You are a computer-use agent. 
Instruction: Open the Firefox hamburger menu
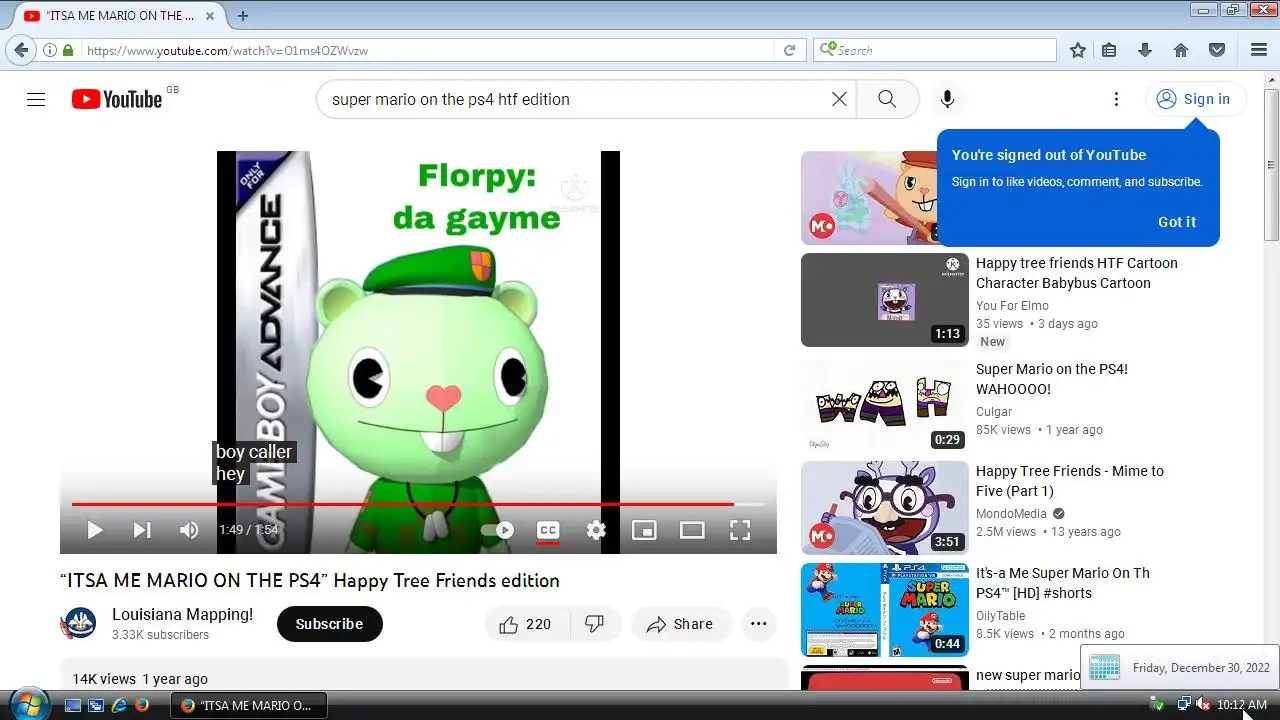coord(1259,50)
